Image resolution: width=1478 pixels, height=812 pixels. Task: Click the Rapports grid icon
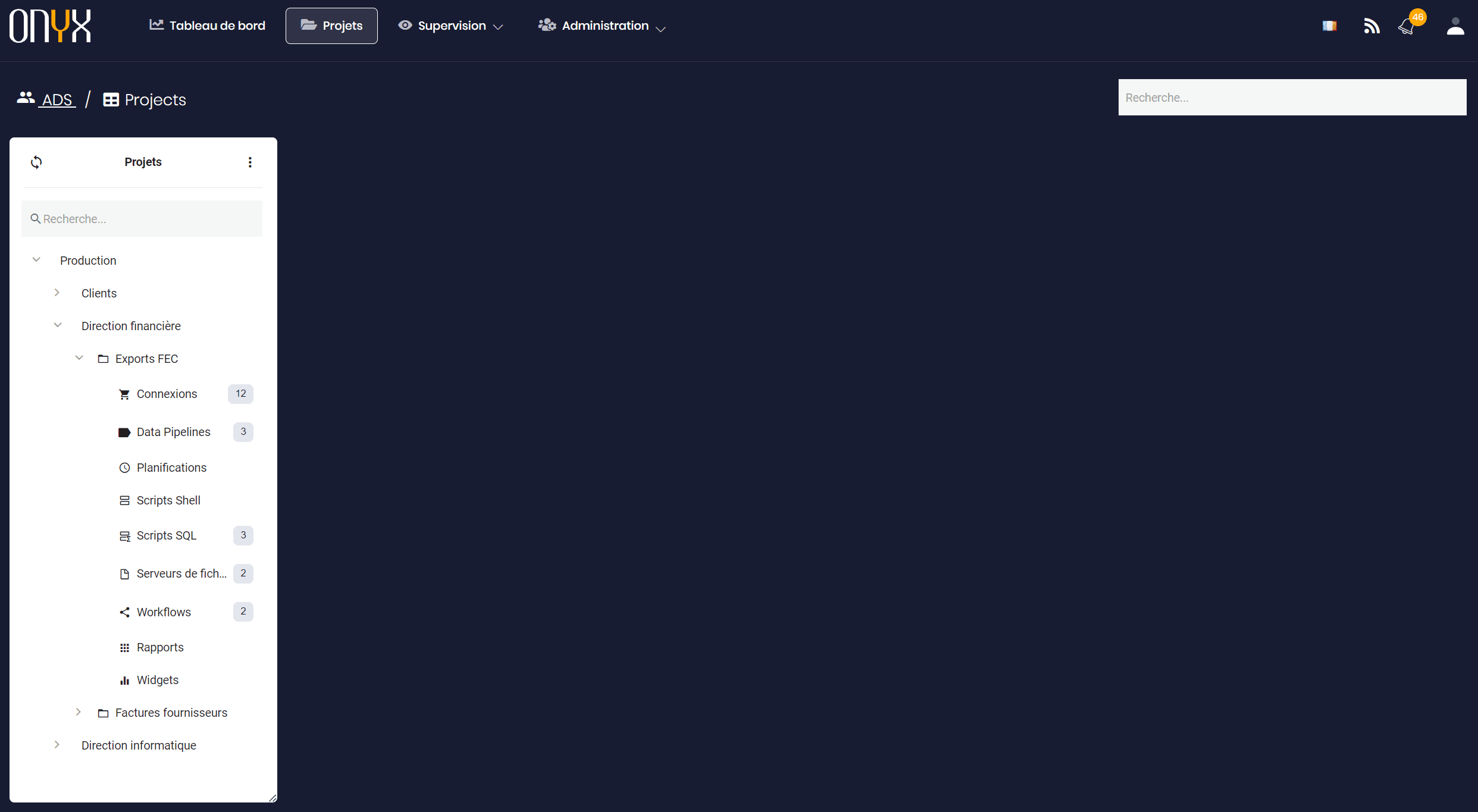tap(124, 648)
